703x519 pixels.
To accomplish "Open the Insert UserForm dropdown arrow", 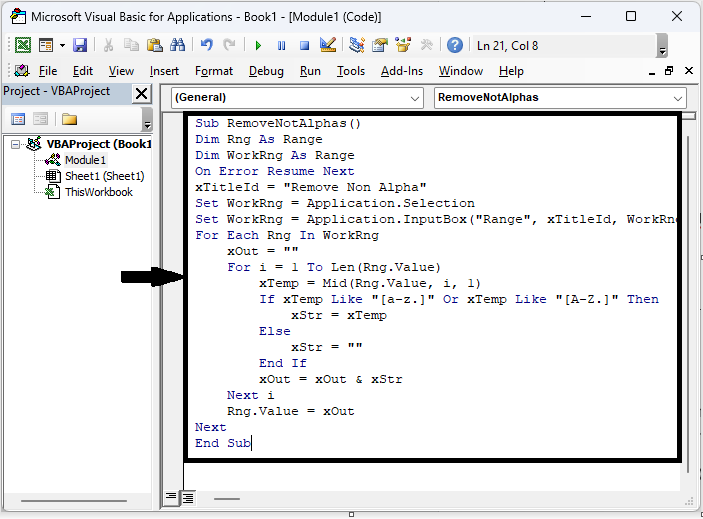I will (62, 45).
